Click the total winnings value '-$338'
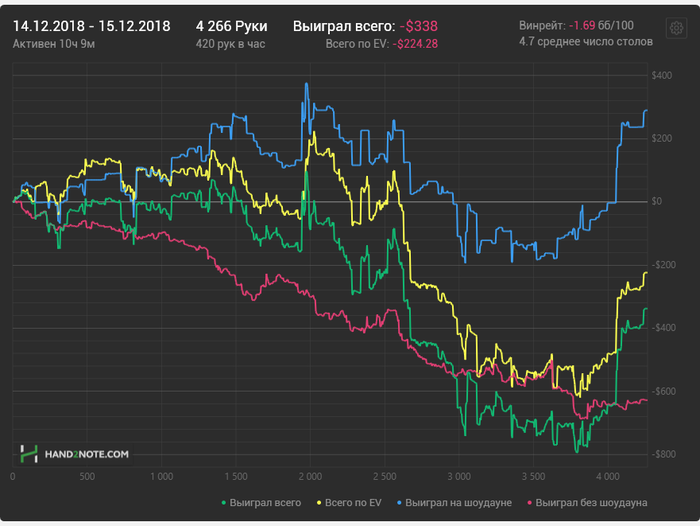This screenshot has width=700, height=526. (418, 26)
